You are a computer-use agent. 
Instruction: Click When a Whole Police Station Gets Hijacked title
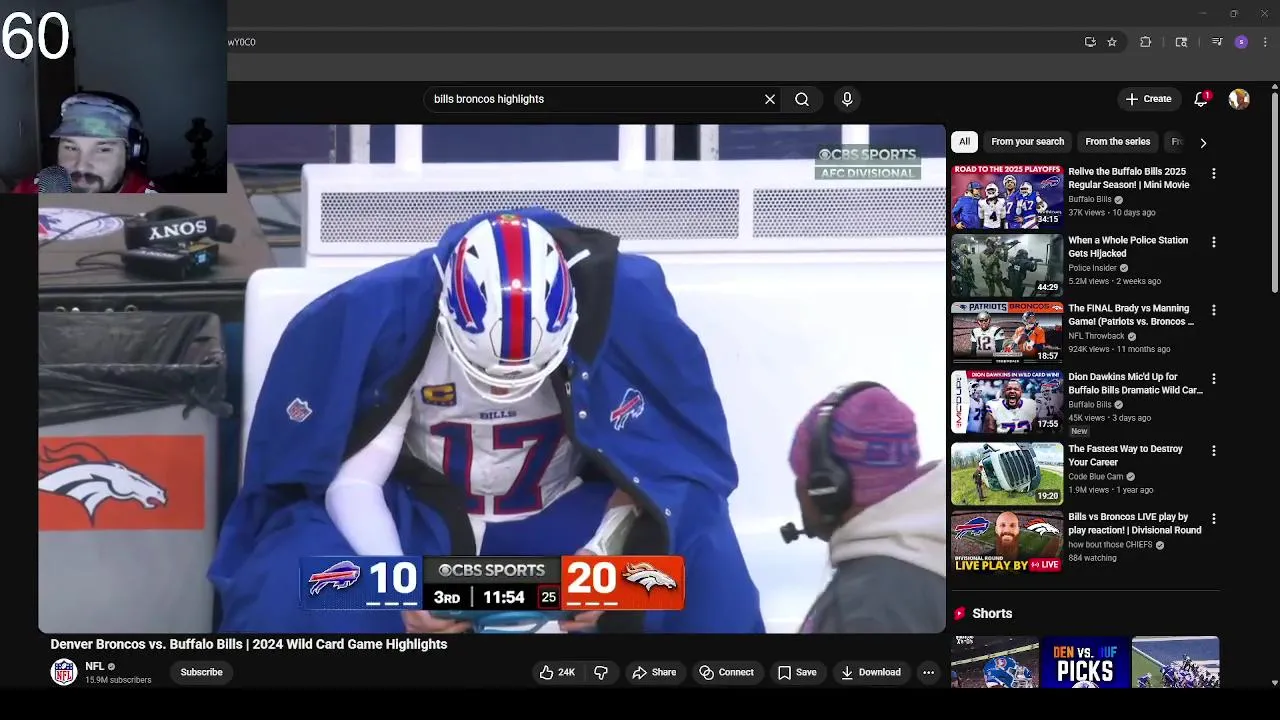(x=1128, y=247)
